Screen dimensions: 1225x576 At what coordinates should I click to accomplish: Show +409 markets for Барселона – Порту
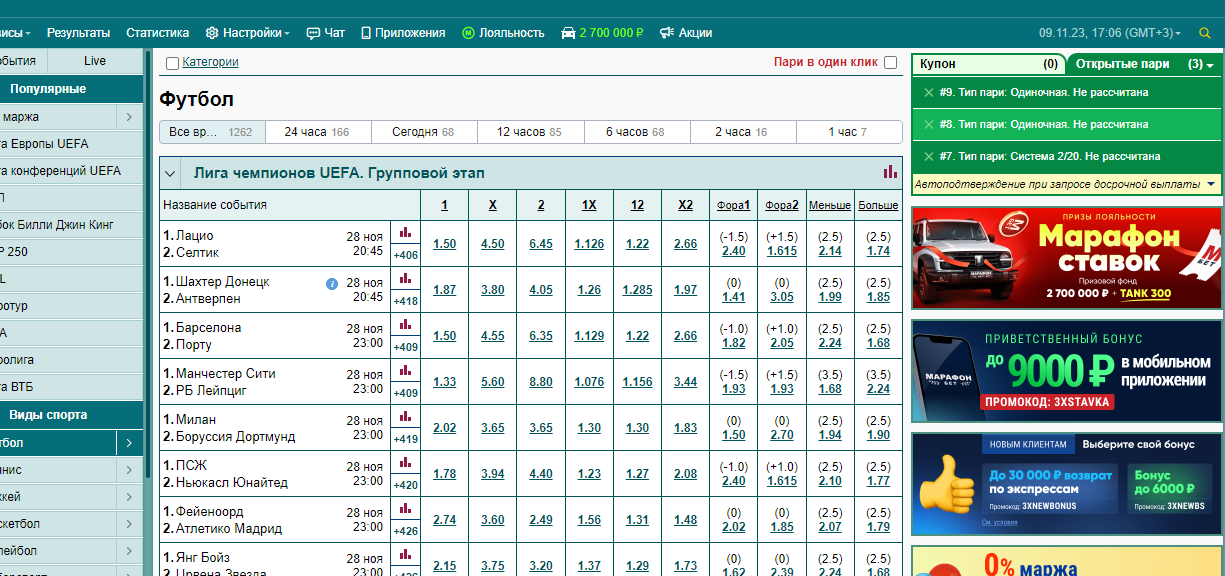coord(406,347)
